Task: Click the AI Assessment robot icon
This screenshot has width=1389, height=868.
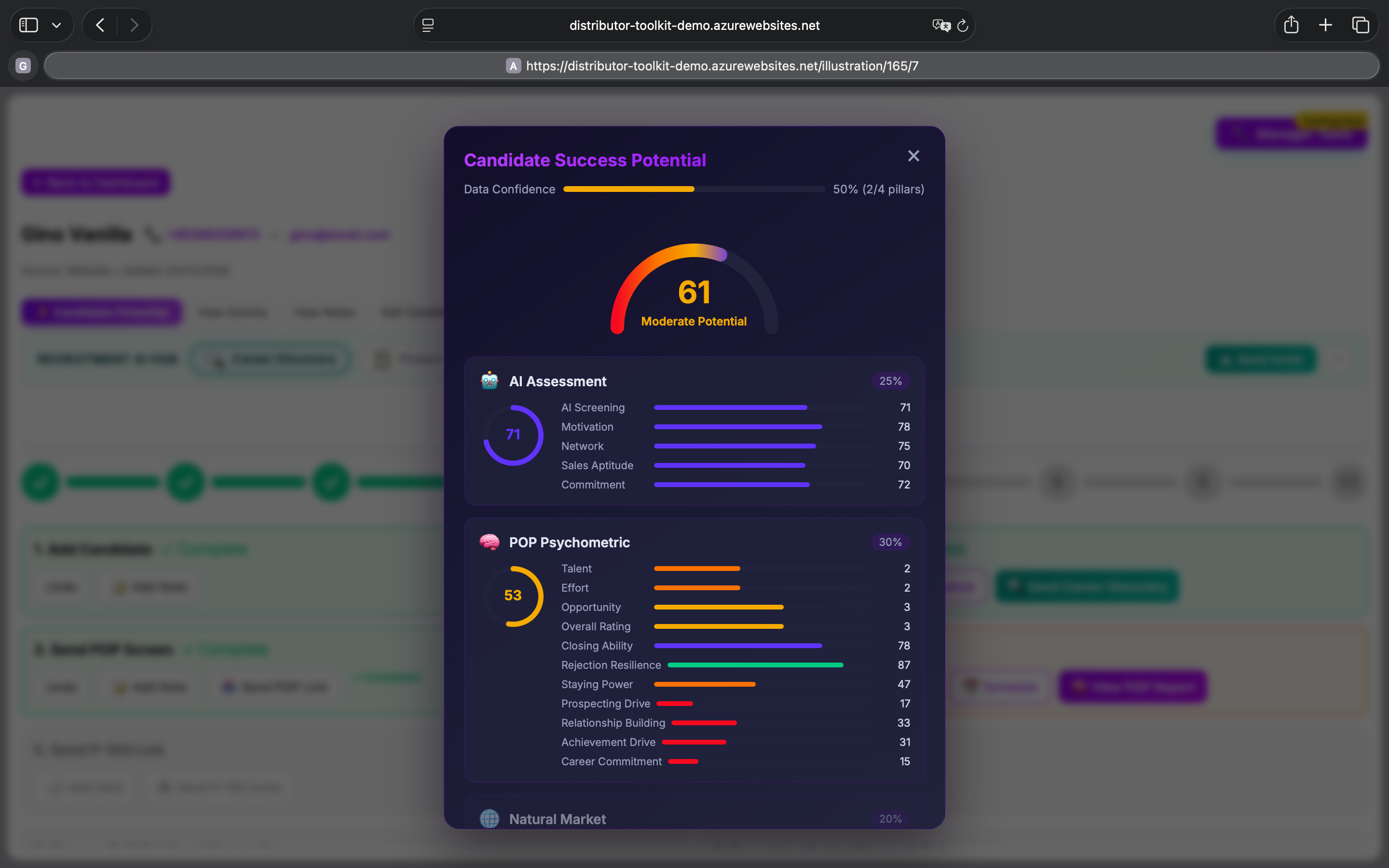Action: (489, 380)
